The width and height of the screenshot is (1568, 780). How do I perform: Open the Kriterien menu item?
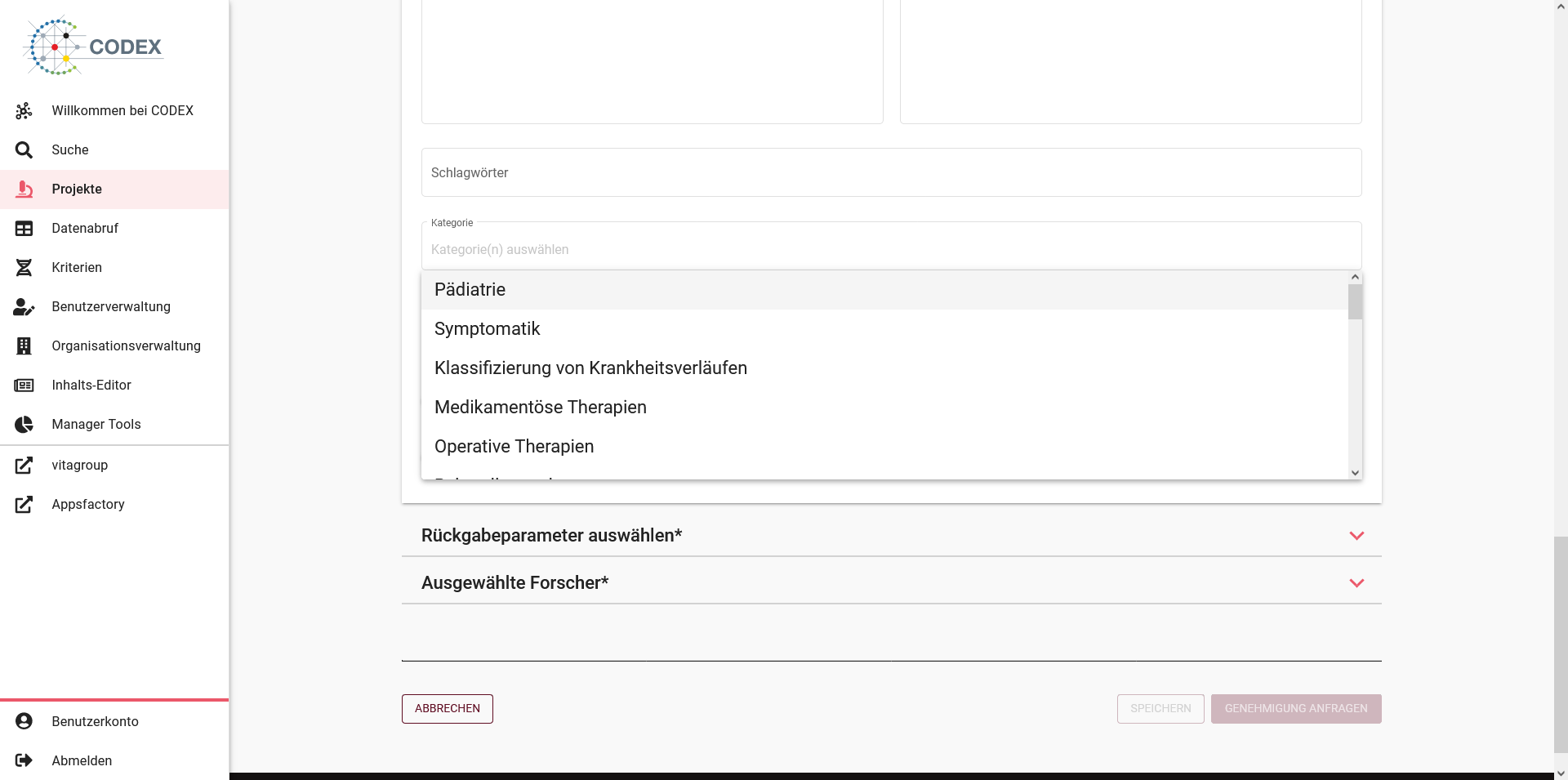point(114,267)
